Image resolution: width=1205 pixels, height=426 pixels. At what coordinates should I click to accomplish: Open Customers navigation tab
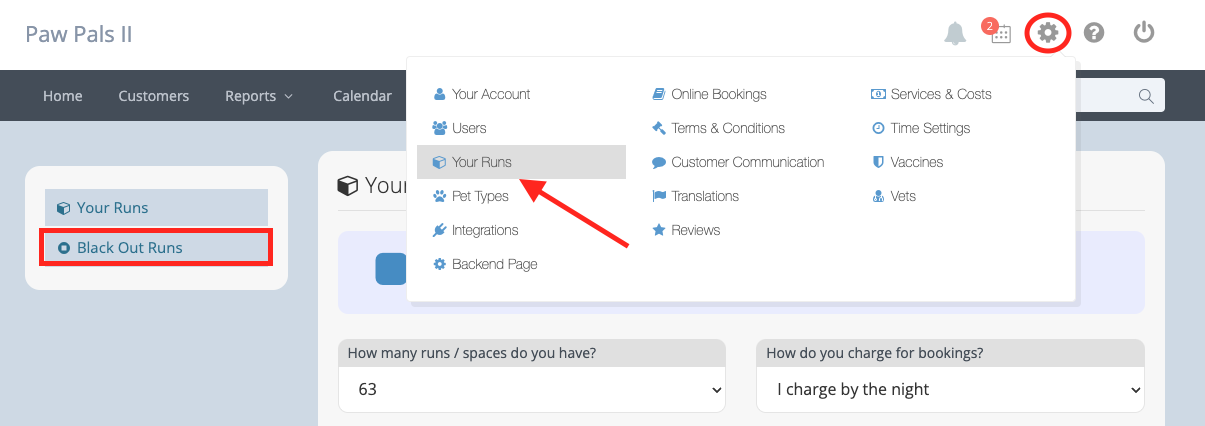pyautogui.click(x=154, y=96)
